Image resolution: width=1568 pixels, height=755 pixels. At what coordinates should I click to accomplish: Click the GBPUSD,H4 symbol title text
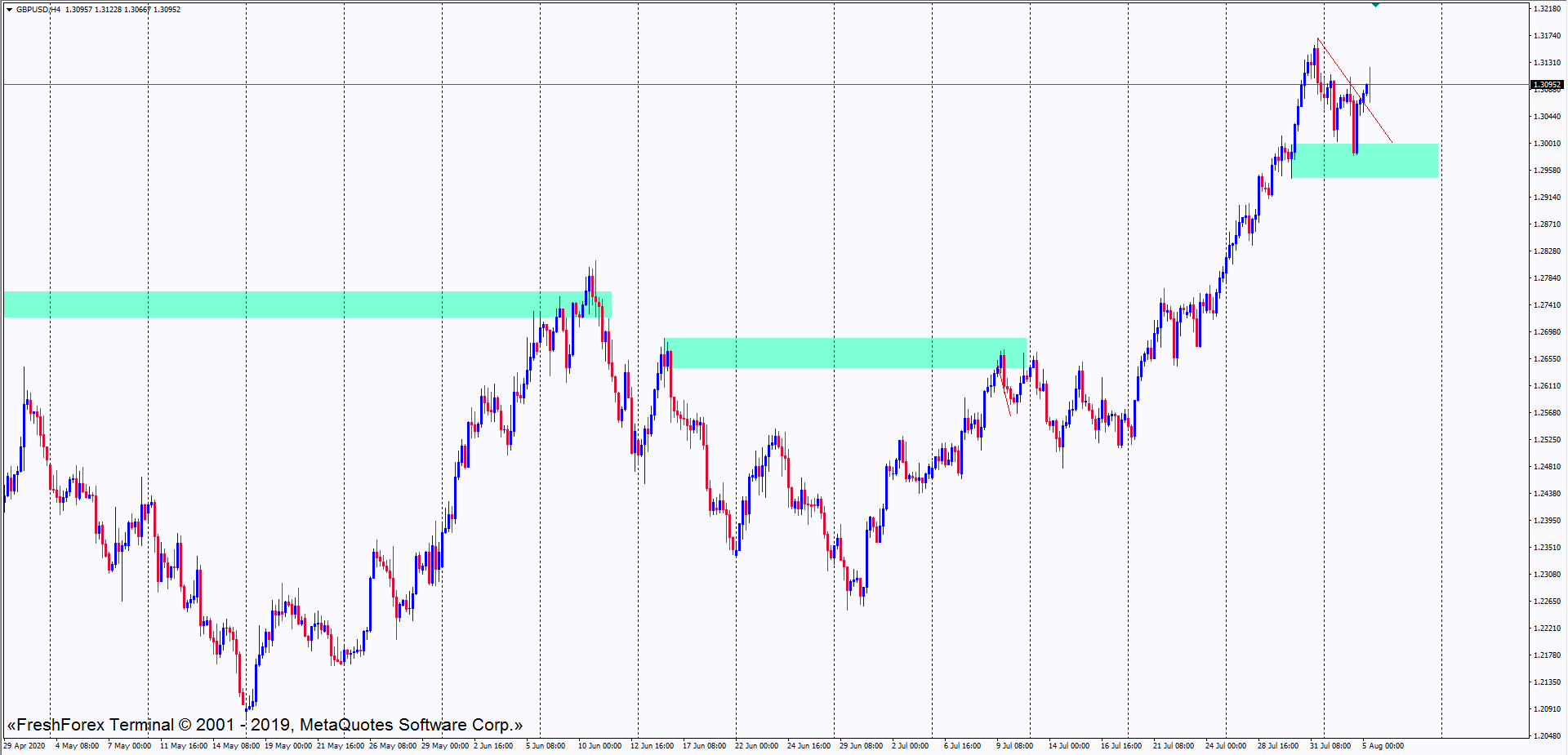click(x=38, y=10)
